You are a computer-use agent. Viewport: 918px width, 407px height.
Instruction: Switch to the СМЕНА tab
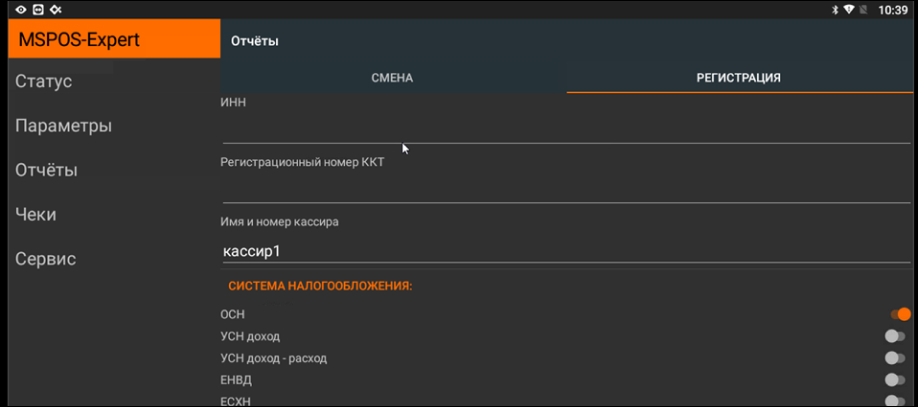(392, 77)
